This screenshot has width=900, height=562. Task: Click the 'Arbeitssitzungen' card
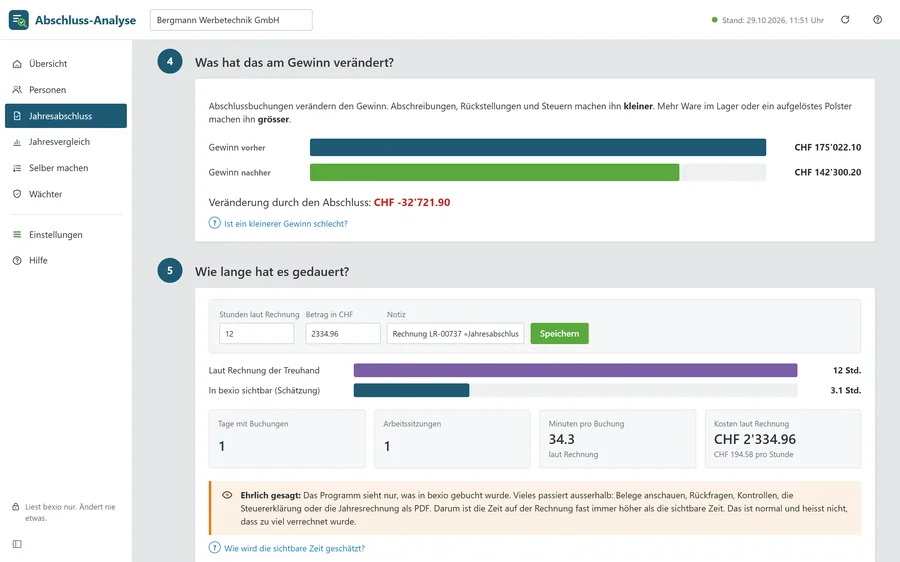[x=452, y=439]
